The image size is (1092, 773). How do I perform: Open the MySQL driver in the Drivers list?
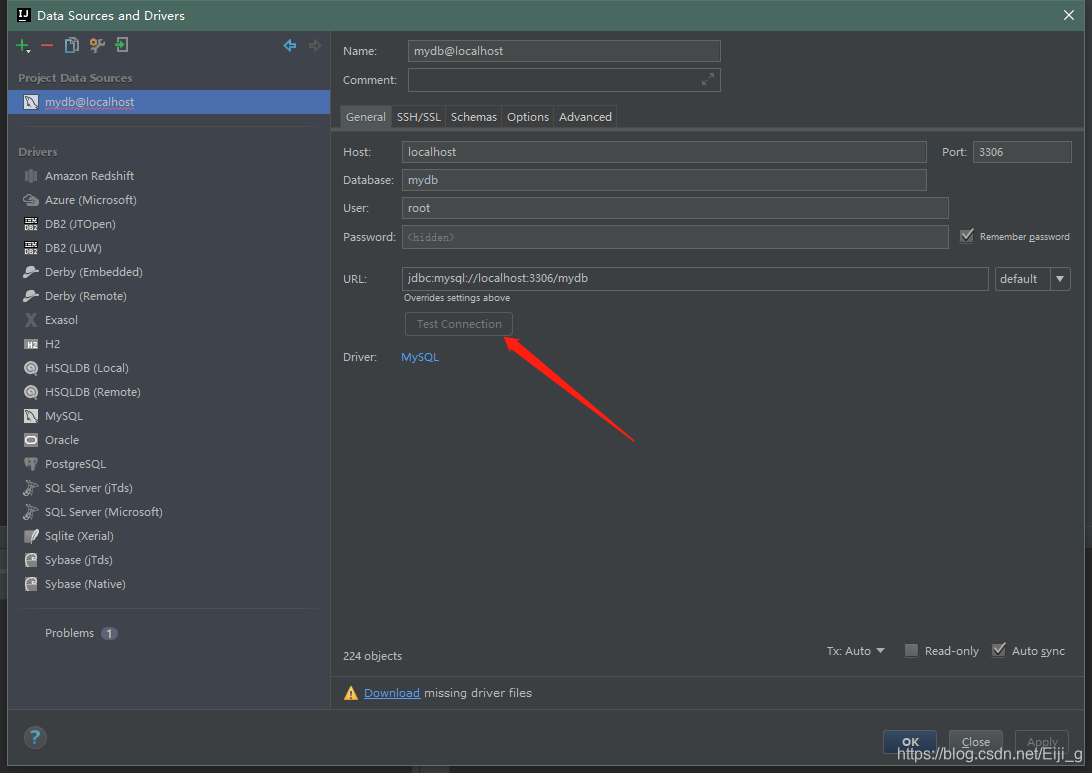[x=63, y=416]
